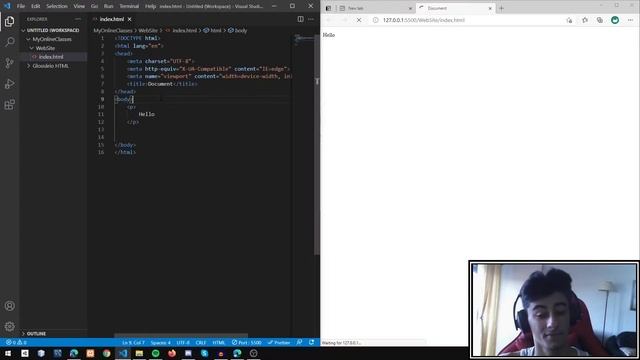Open the Go menu
This screenshot has height=360, width=640.
(94, 6)
